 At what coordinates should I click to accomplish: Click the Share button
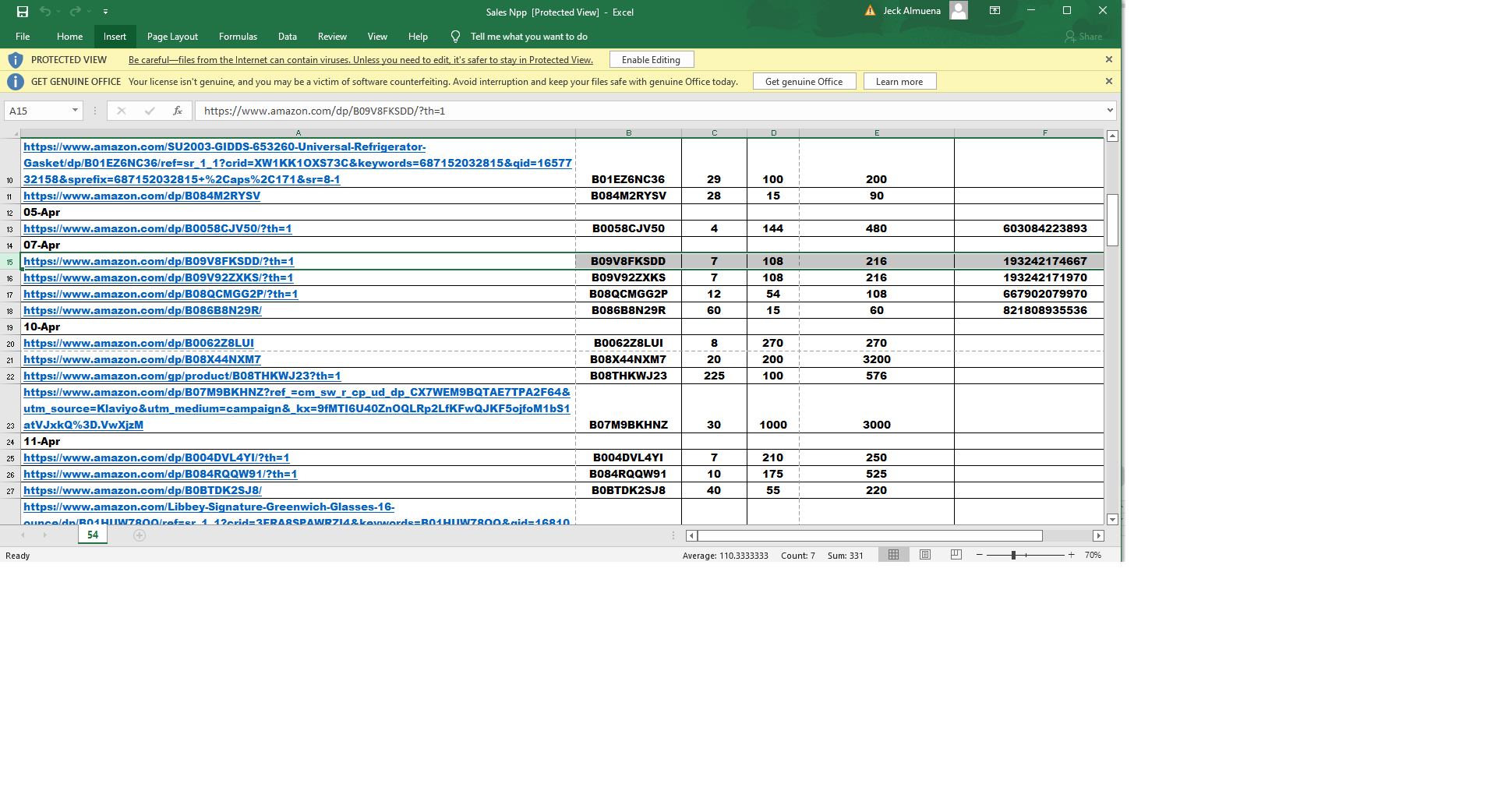(1083, 37)
